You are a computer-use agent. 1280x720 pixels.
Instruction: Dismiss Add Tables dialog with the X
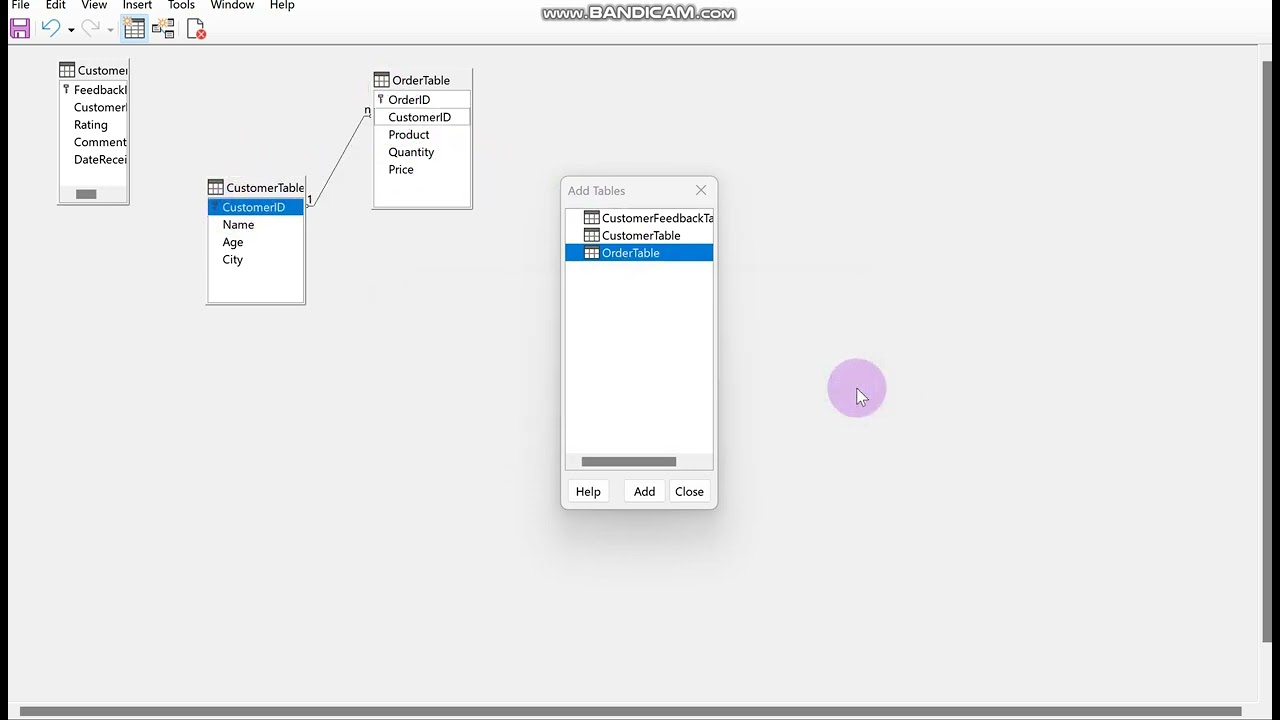tap(701, 190)
